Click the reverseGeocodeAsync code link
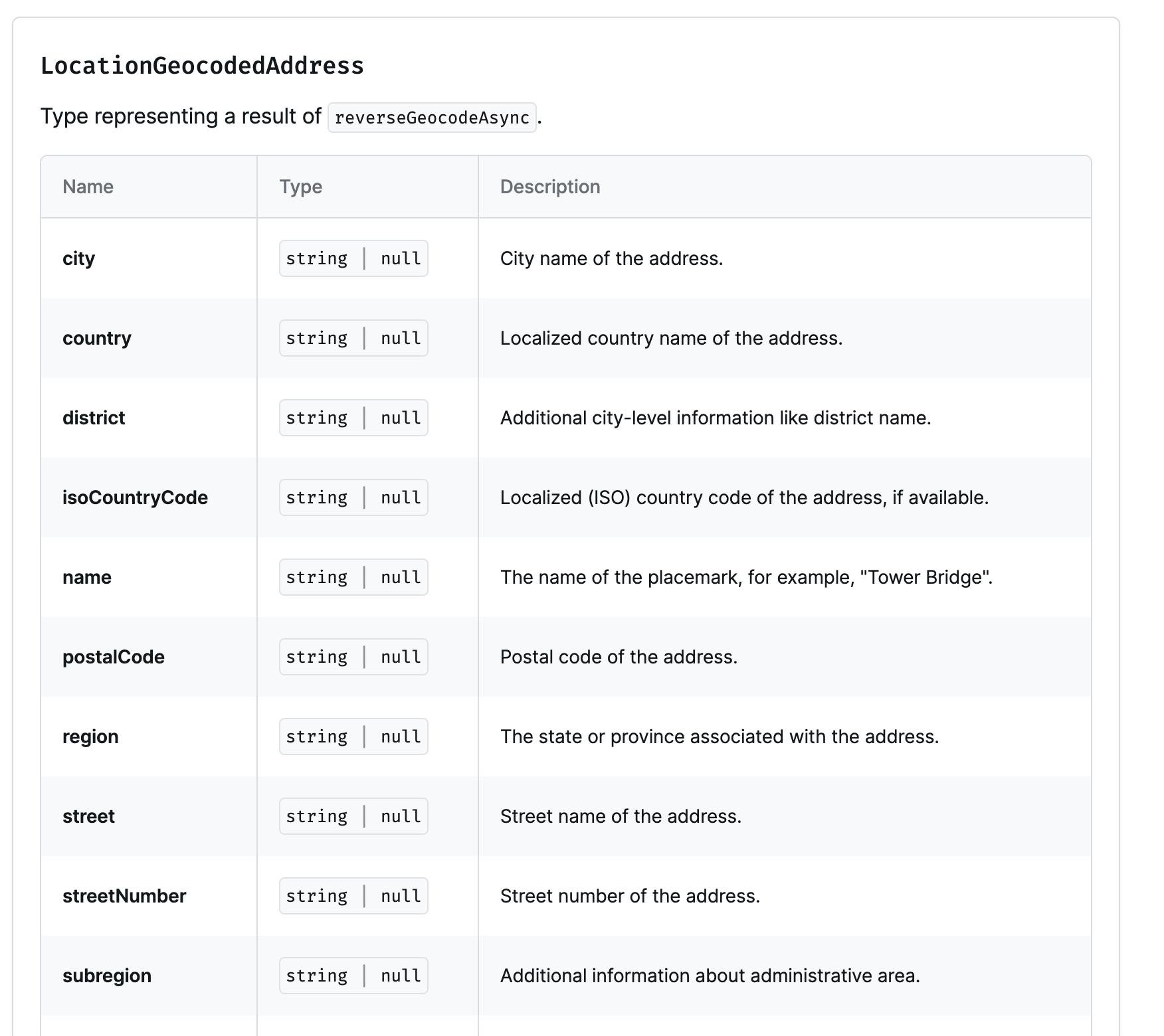 coord(432,118)
